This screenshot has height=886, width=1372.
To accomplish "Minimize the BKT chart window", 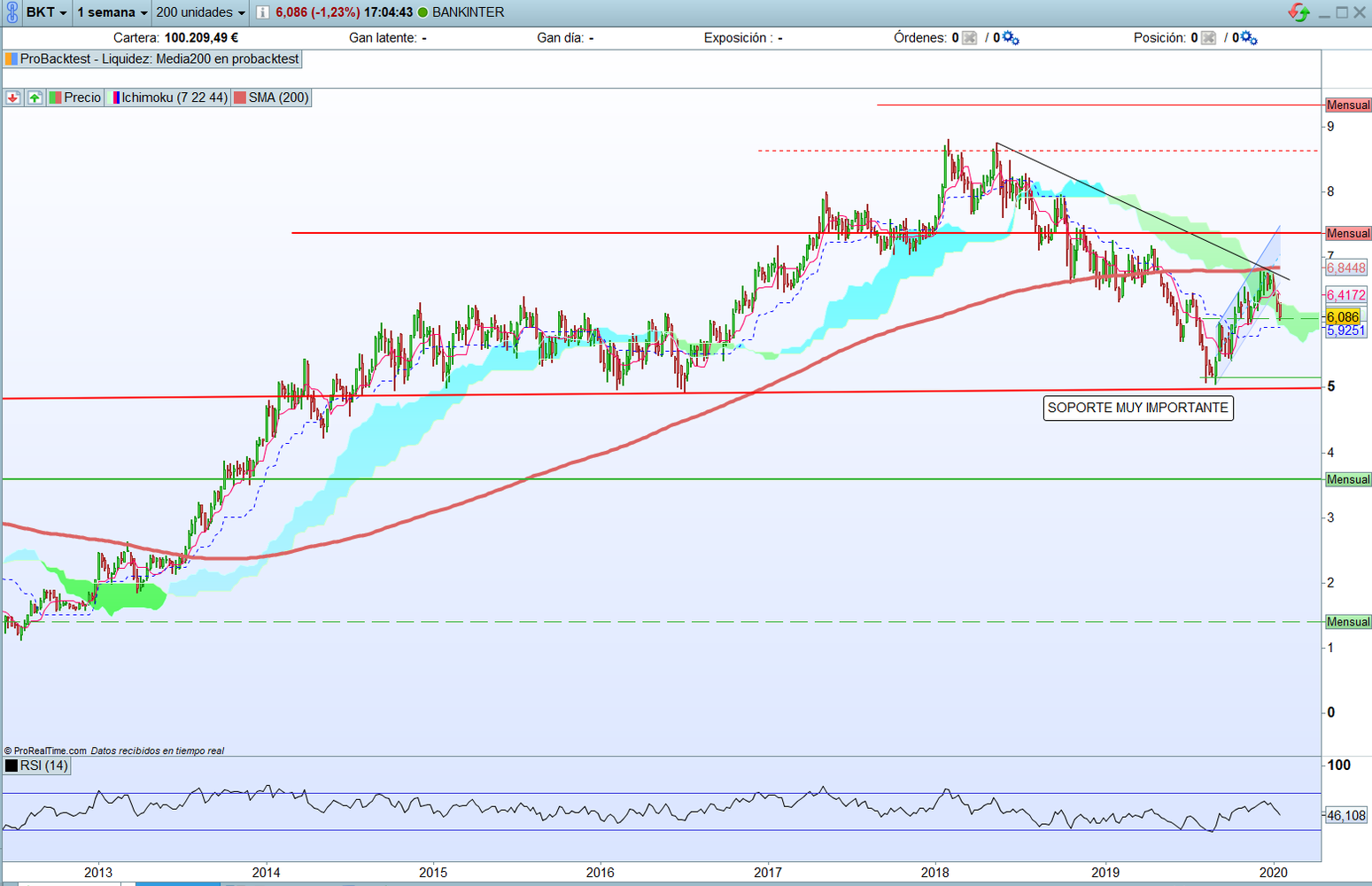I will click(1325, 12).
